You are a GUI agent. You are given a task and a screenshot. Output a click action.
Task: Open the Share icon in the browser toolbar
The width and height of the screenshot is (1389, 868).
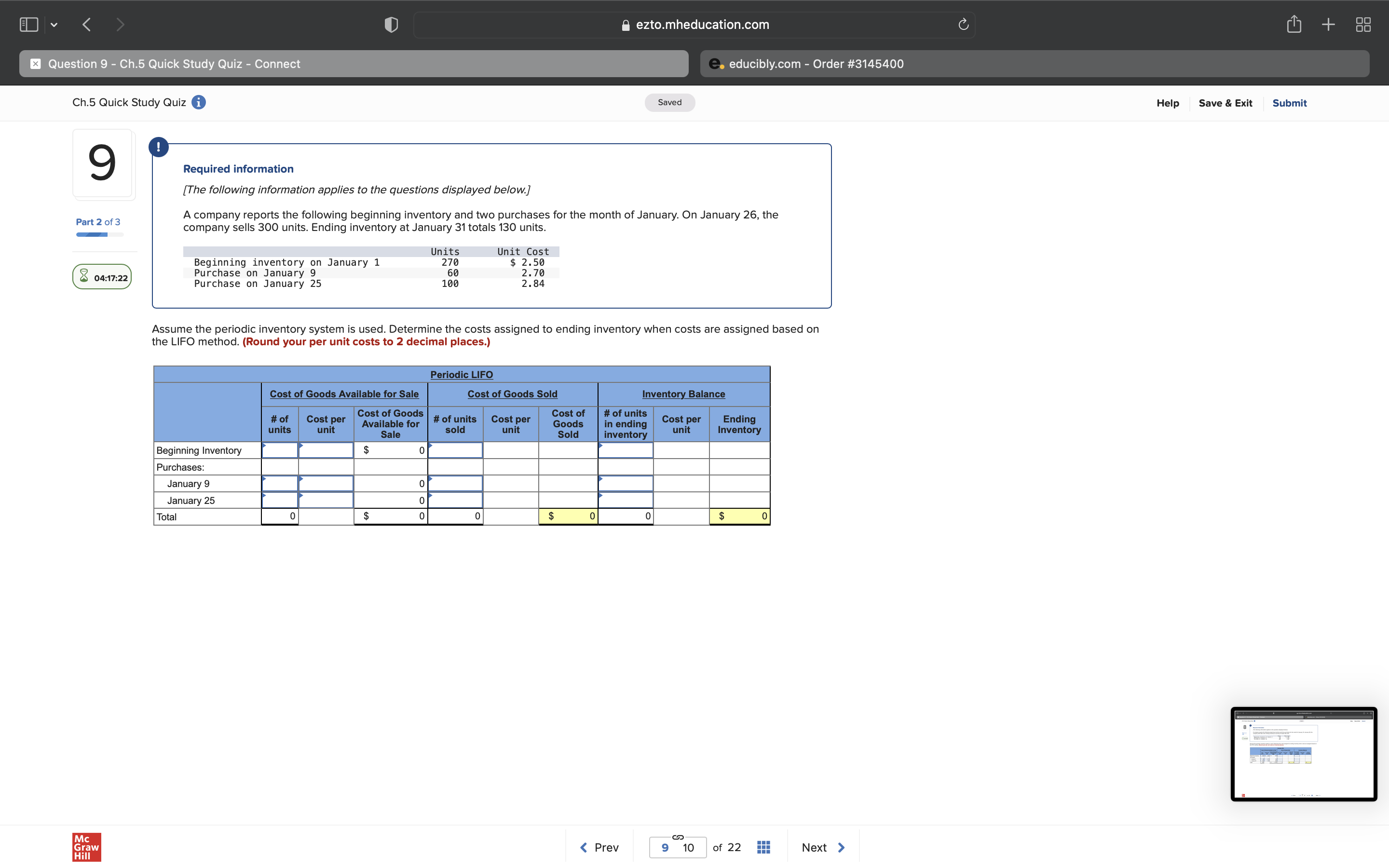(x=1294, y=24)
